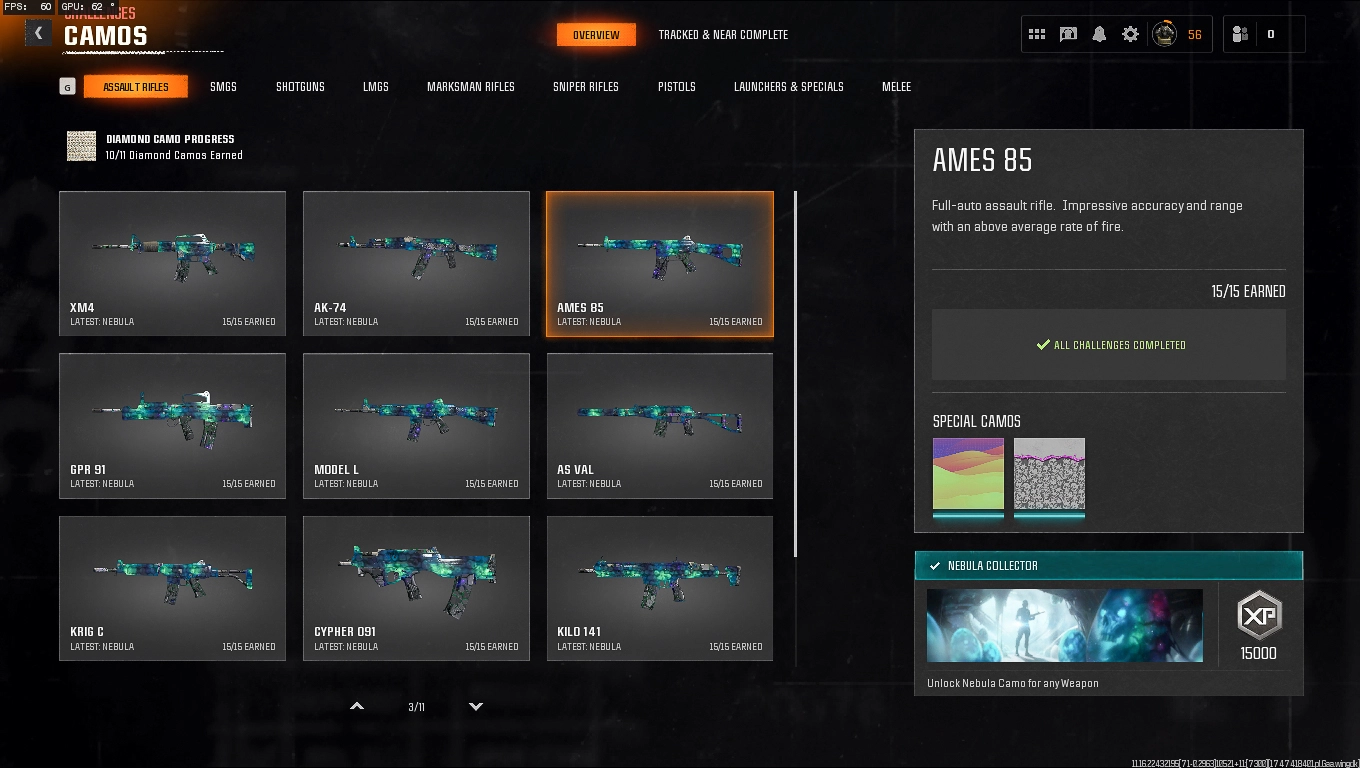Go to previous page with up chevron

pos(357,706)
